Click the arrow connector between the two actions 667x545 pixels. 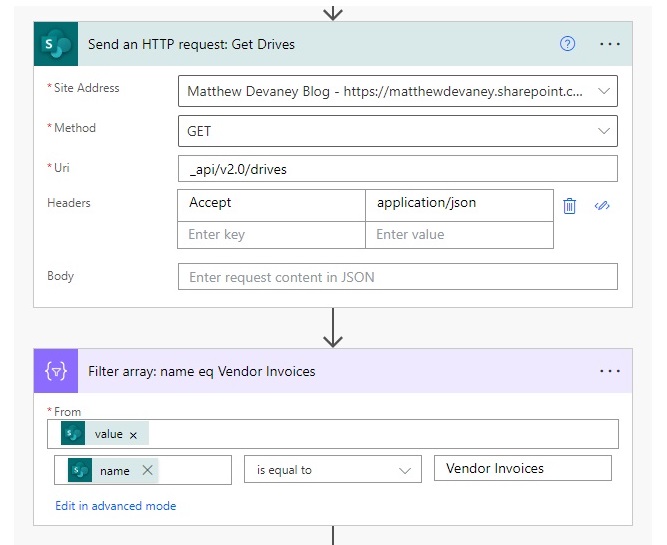333,327
